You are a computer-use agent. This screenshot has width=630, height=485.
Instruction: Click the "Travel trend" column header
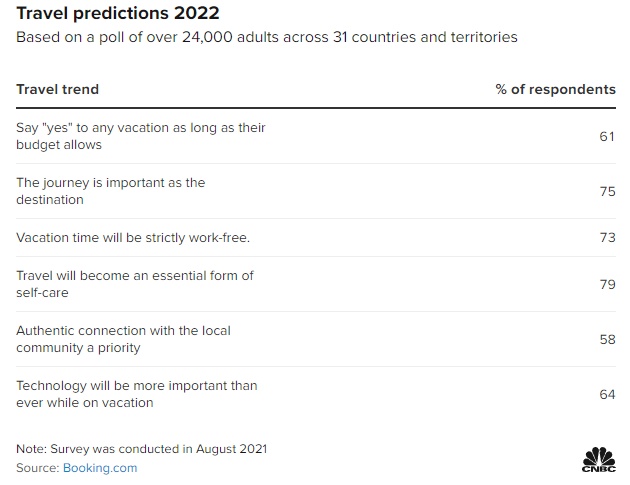(x=57, y=89)
